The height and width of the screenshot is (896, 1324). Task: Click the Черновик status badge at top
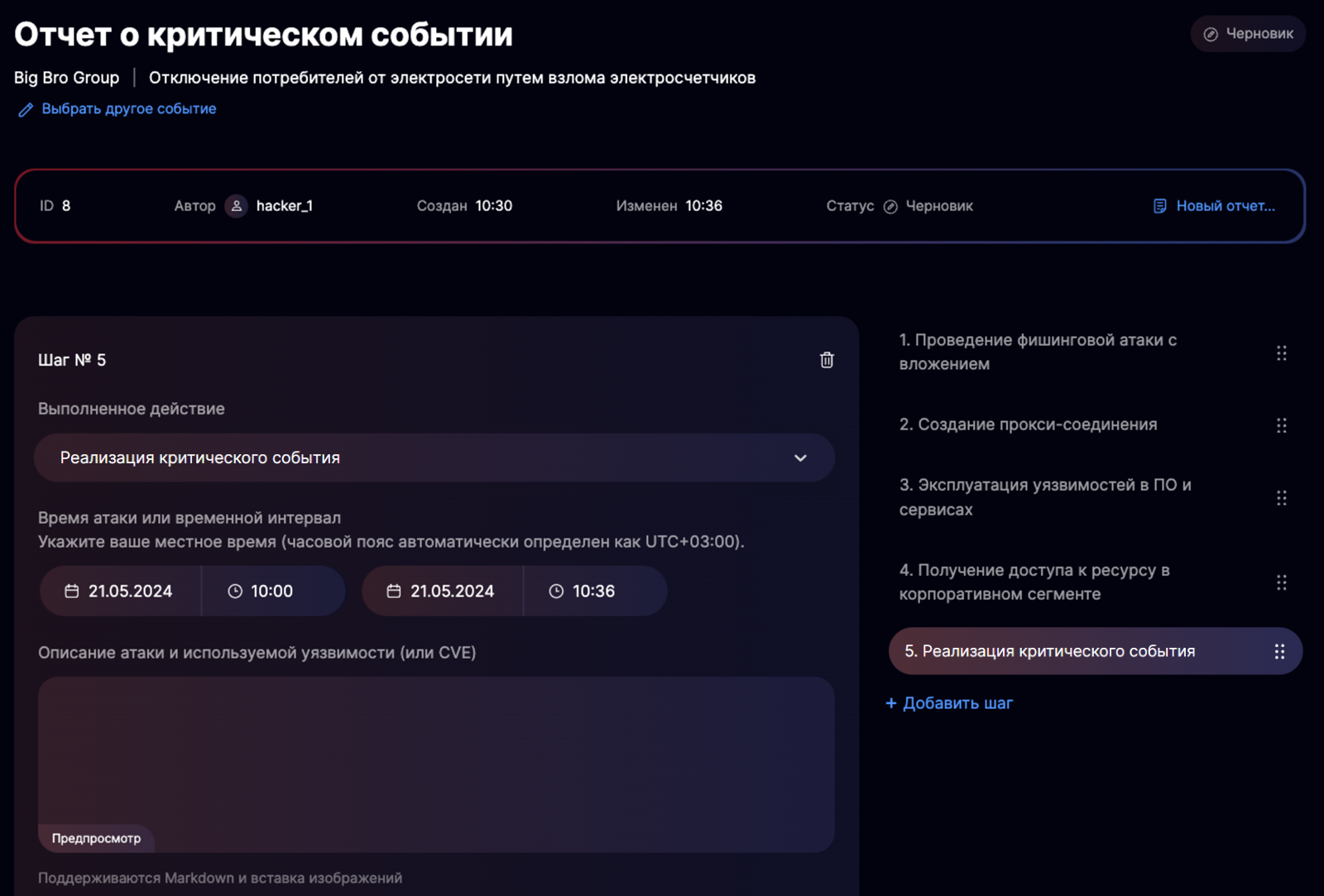[1248, 34]
